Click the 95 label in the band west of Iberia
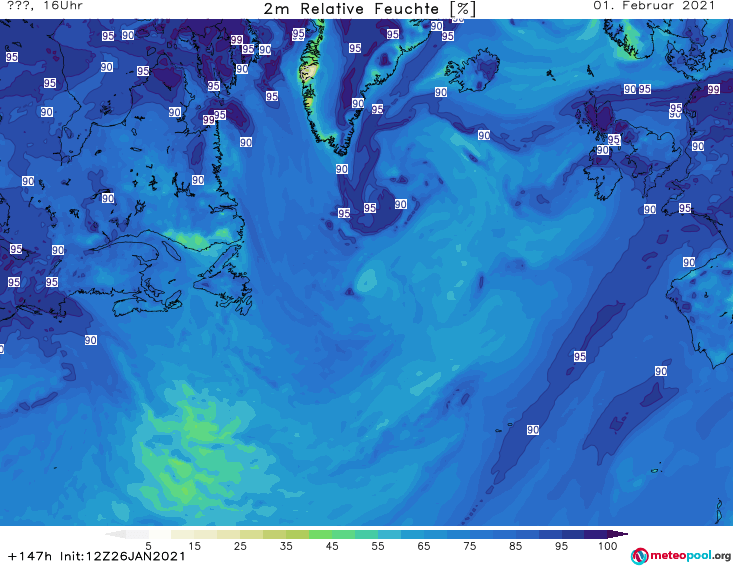733x566 pixels. pos(580,356)
